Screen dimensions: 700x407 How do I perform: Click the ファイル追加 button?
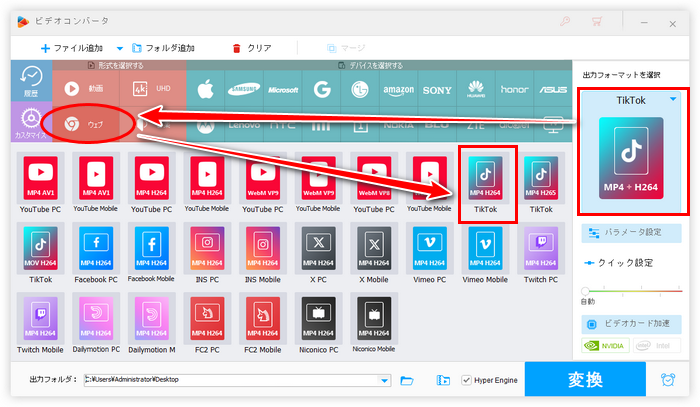point(72,48)
